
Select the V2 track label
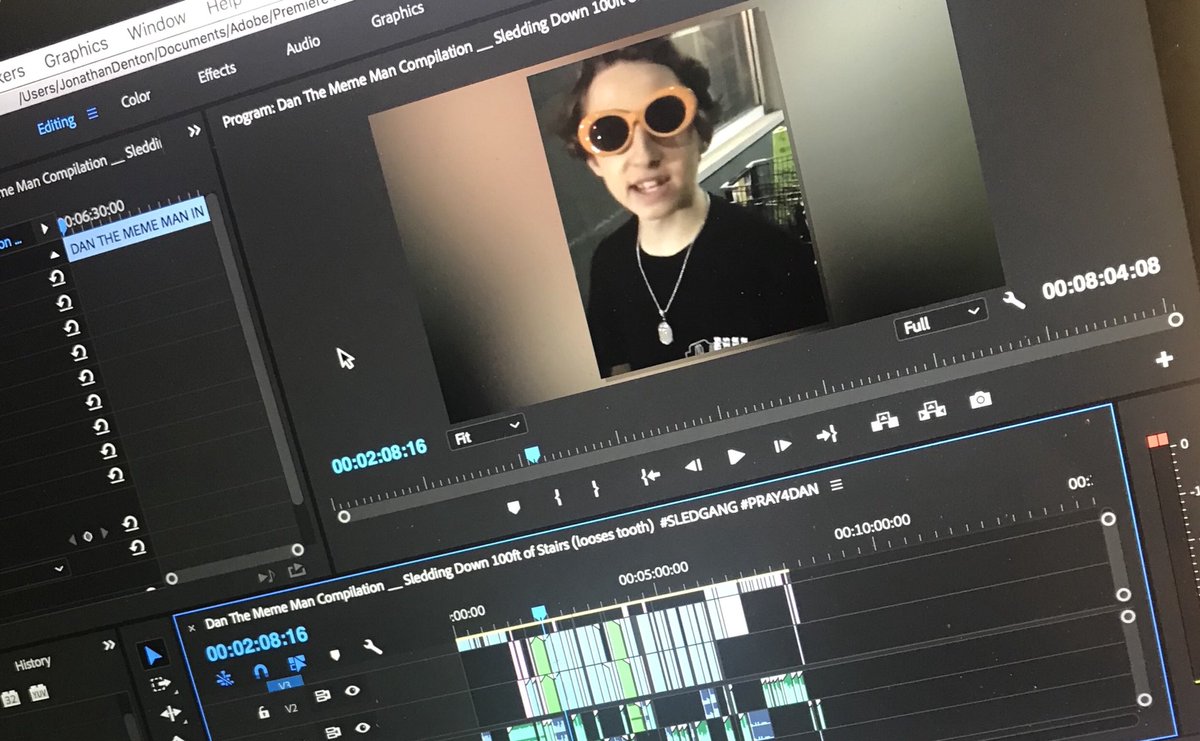[291, 707]
